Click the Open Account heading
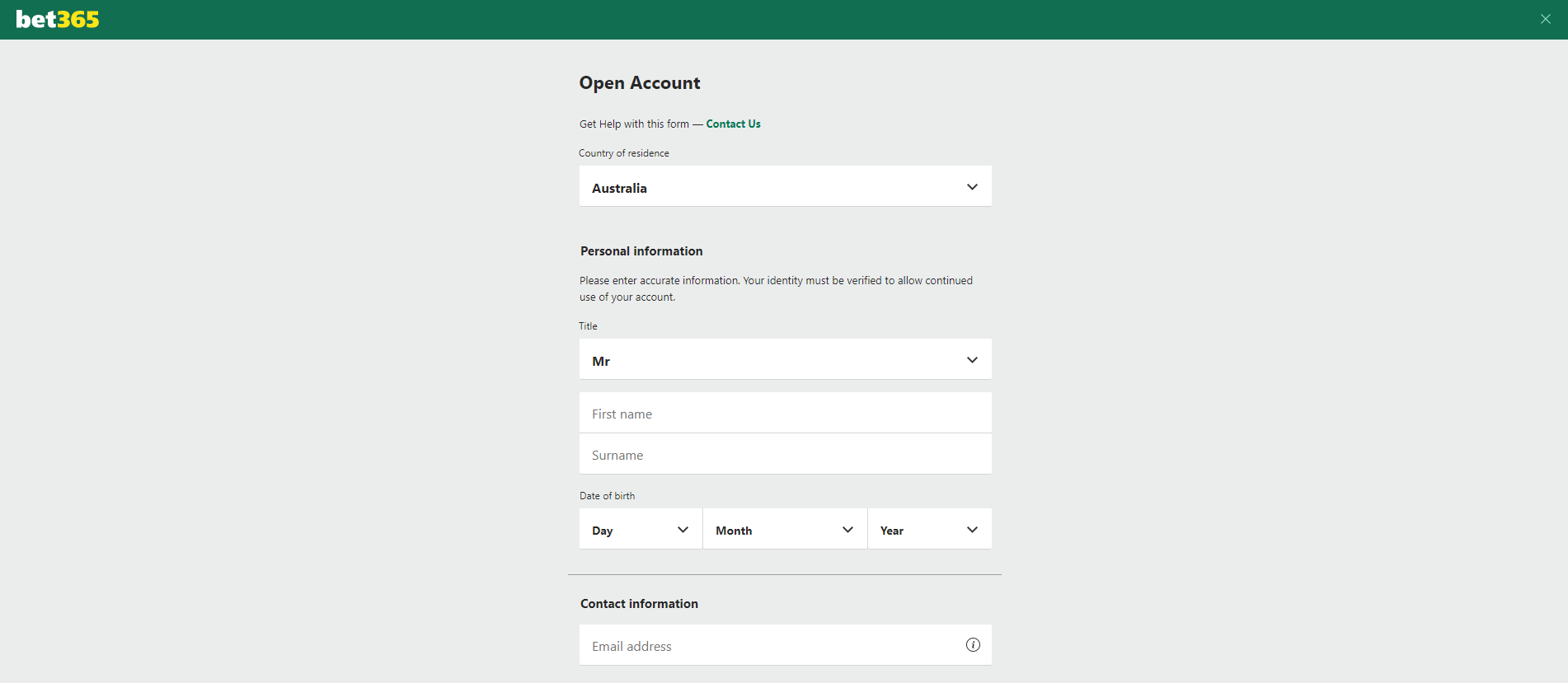This screenshot has height=683, width=1568. pos(640,83)
